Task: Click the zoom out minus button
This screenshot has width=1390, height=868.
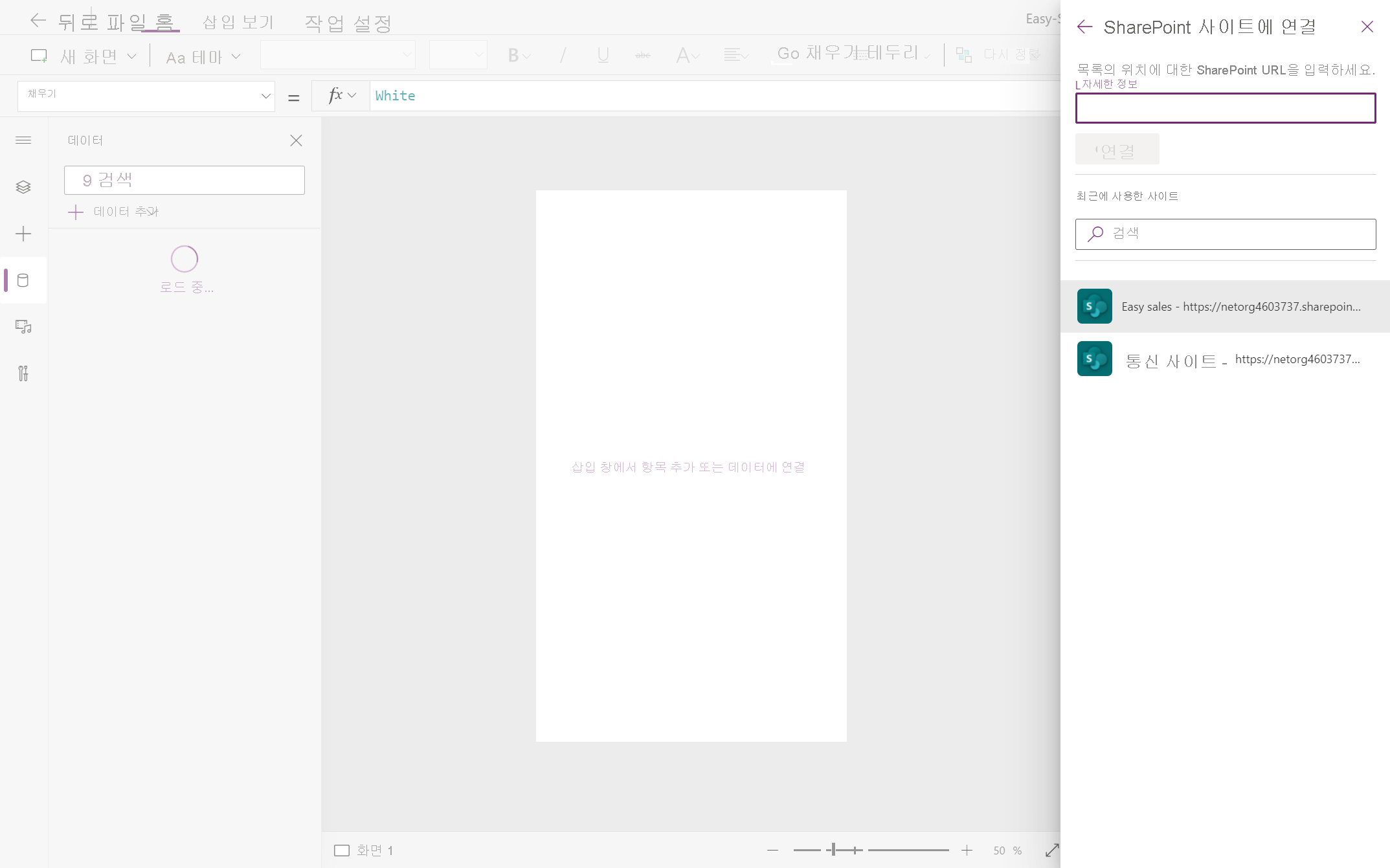Action: 772,850
